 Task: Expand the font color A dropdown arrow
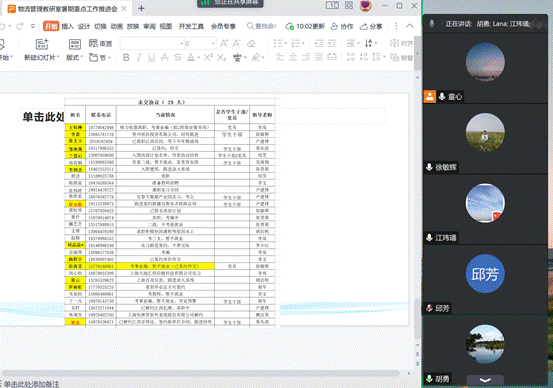(x=199, y=57)
